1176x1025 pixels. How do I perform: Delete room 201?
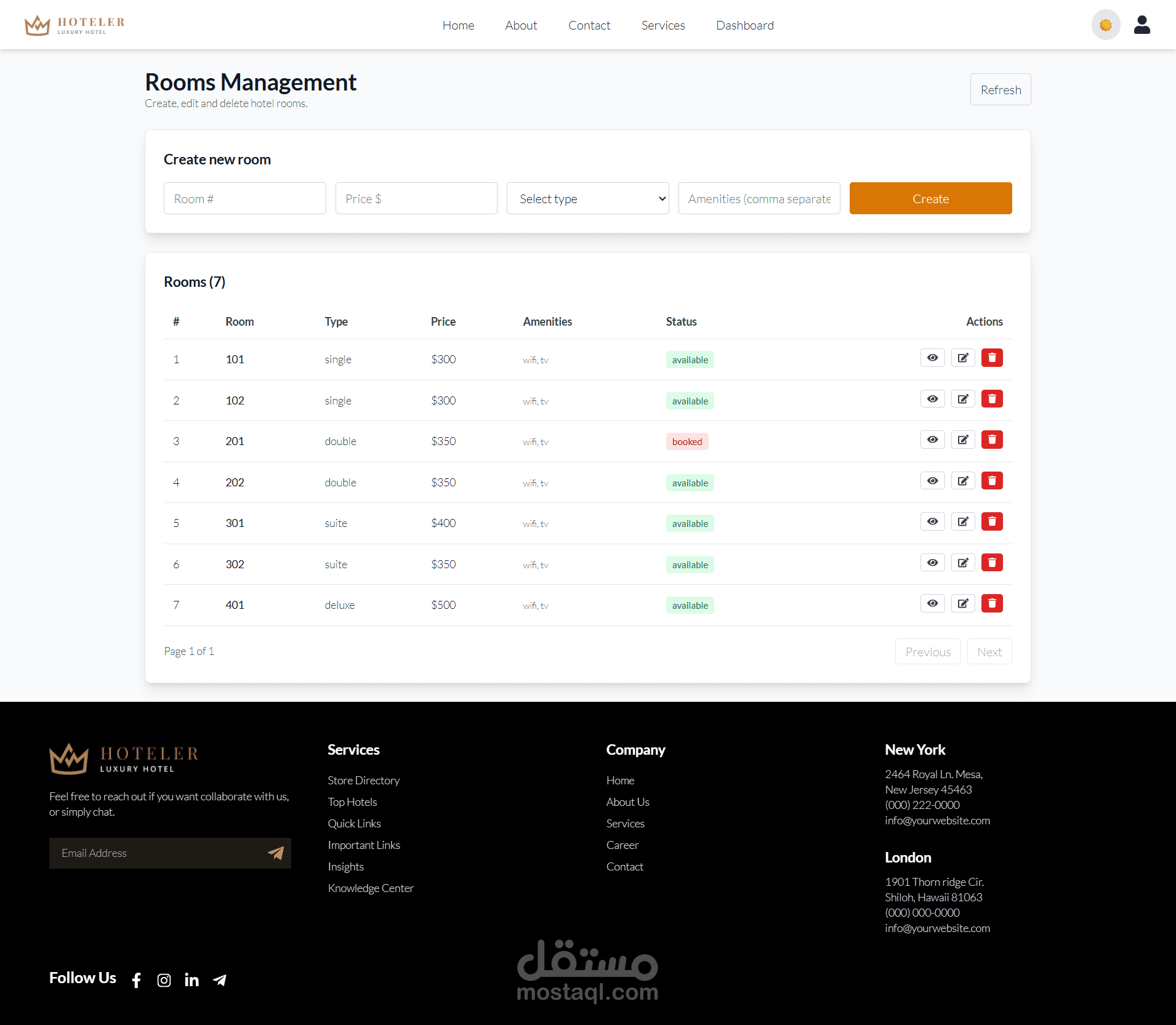pyautogui.click(x=992, y=440)
